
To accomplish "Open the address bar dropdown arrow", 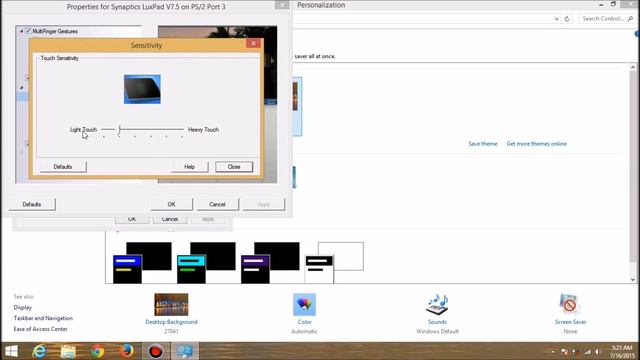I will (556, 19).
